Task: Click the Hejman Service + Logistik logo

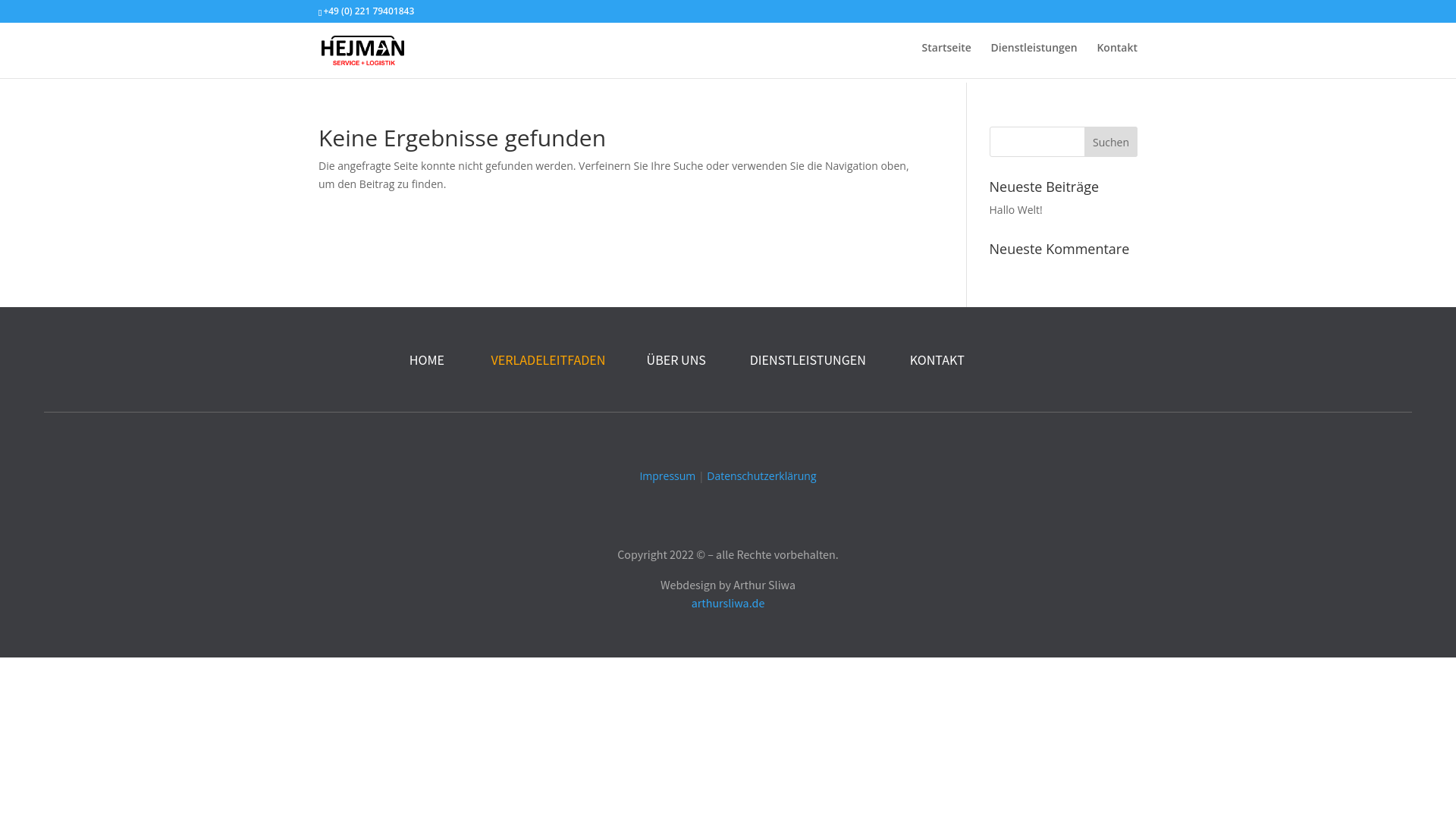Action: tap(362, 50)
